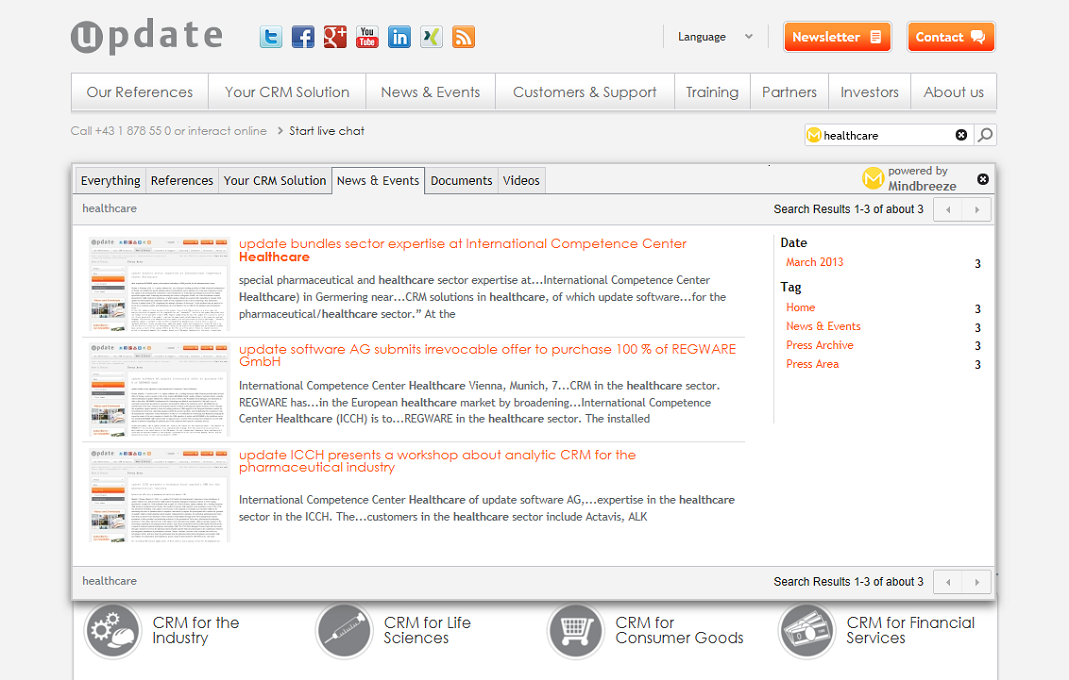Open result about REGWARE GmbH purchase offer
The height and width of the screenshot is (680, 1069).
[487, 355]
